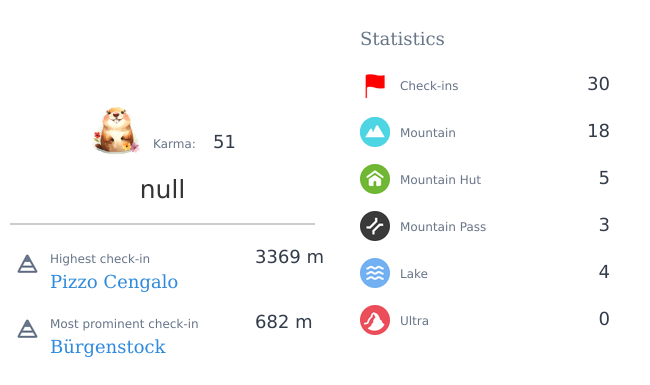650x385 pixels.
Task: Click the blue Lake waves icon
Action: pos(375,273)
